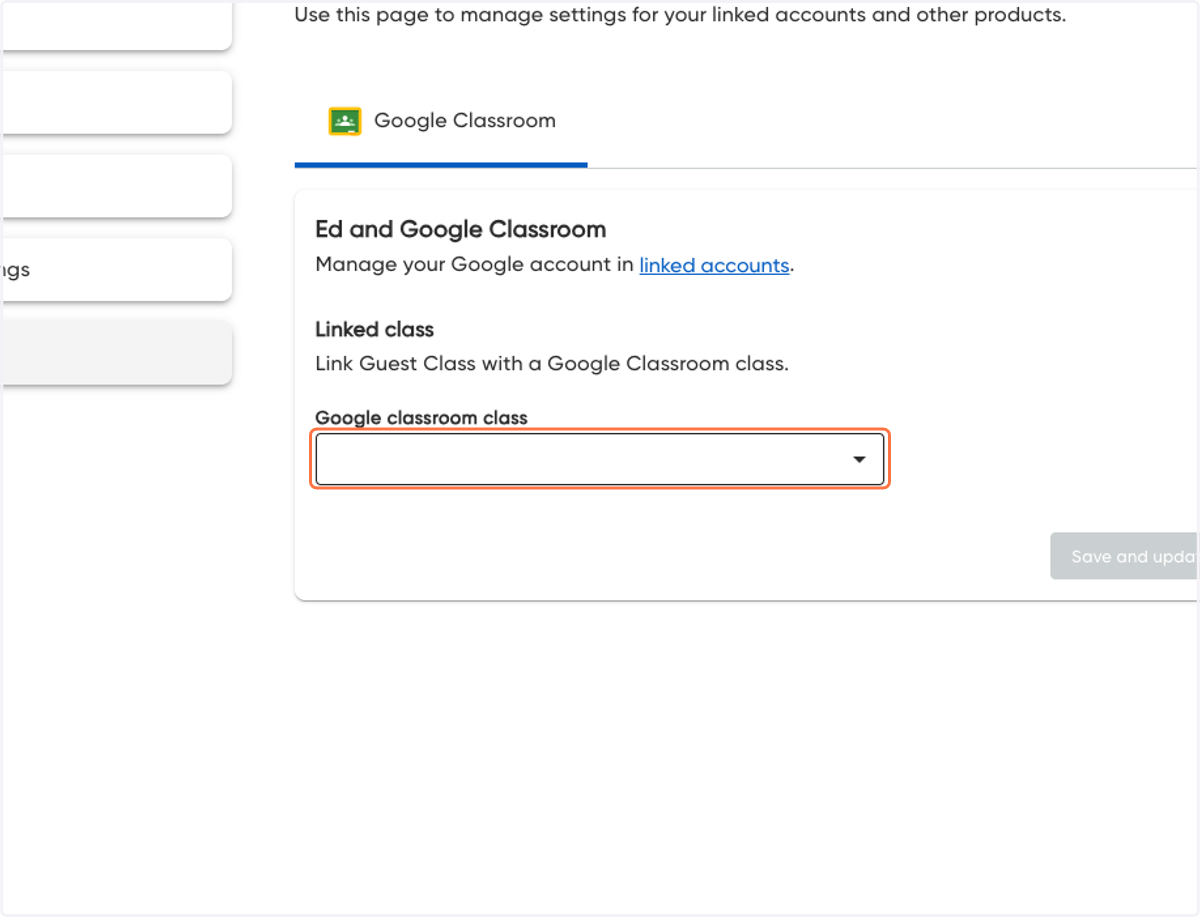Select the Google Classroom tab
1200x917 pixels.
(441, 121)
